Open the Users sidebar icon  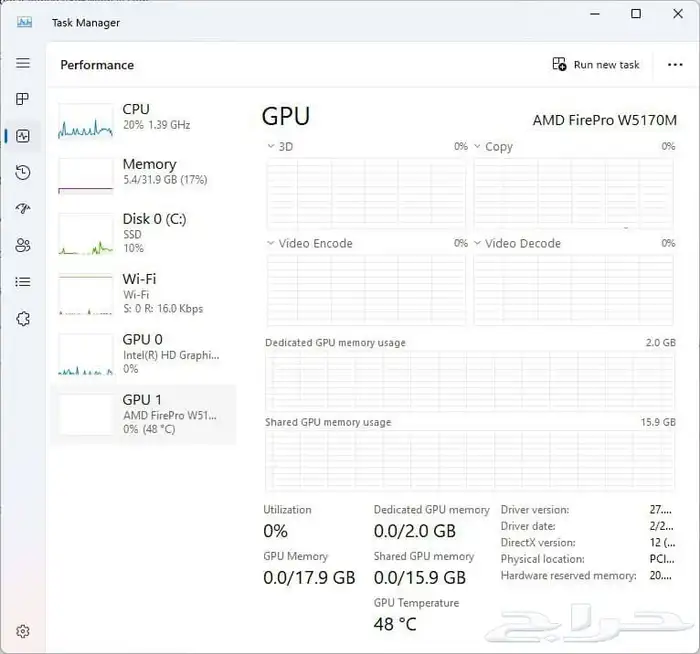click(x=23, y=245)
